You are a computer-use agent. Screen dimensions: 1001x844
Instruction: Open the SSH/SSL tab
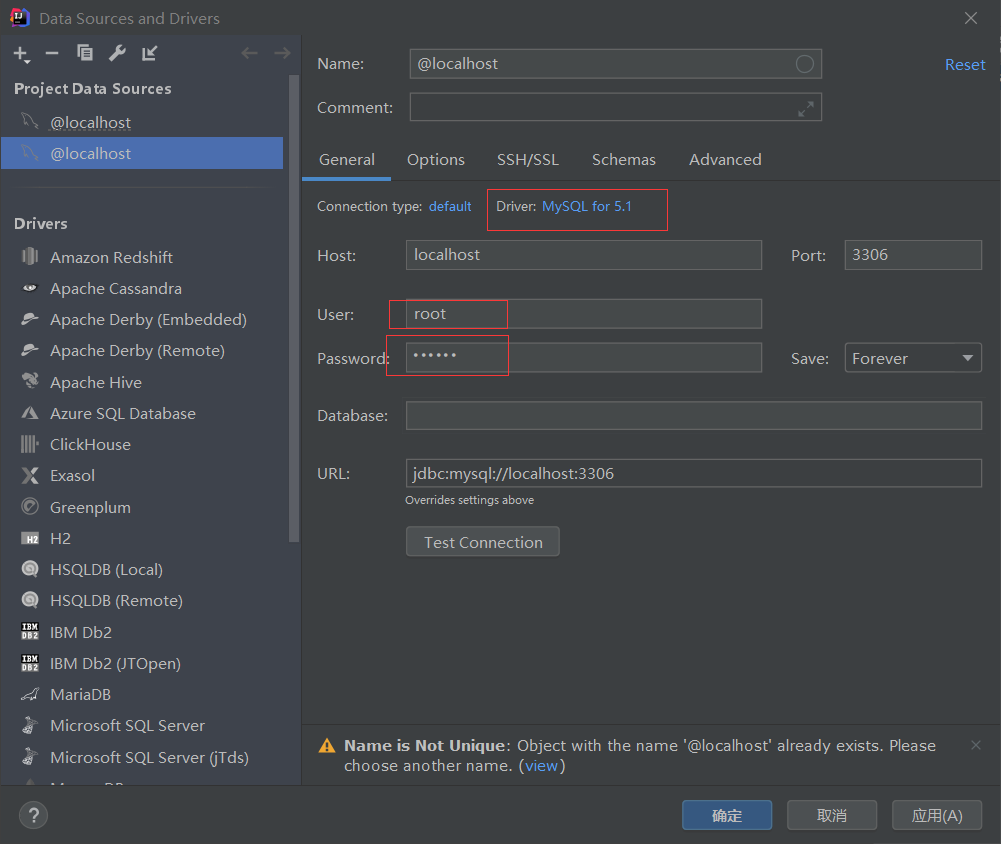528,160
